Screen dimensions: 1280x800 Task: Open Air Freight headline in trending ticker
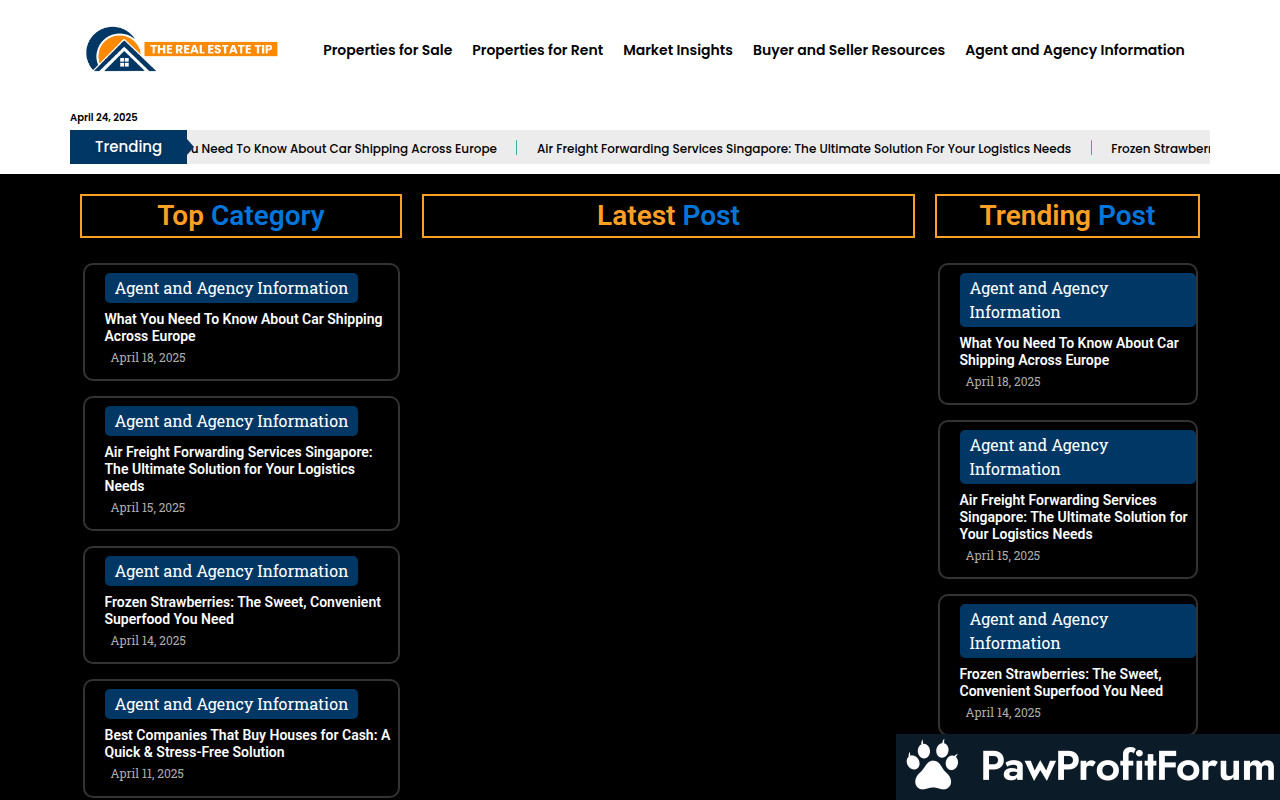(803, 149)
